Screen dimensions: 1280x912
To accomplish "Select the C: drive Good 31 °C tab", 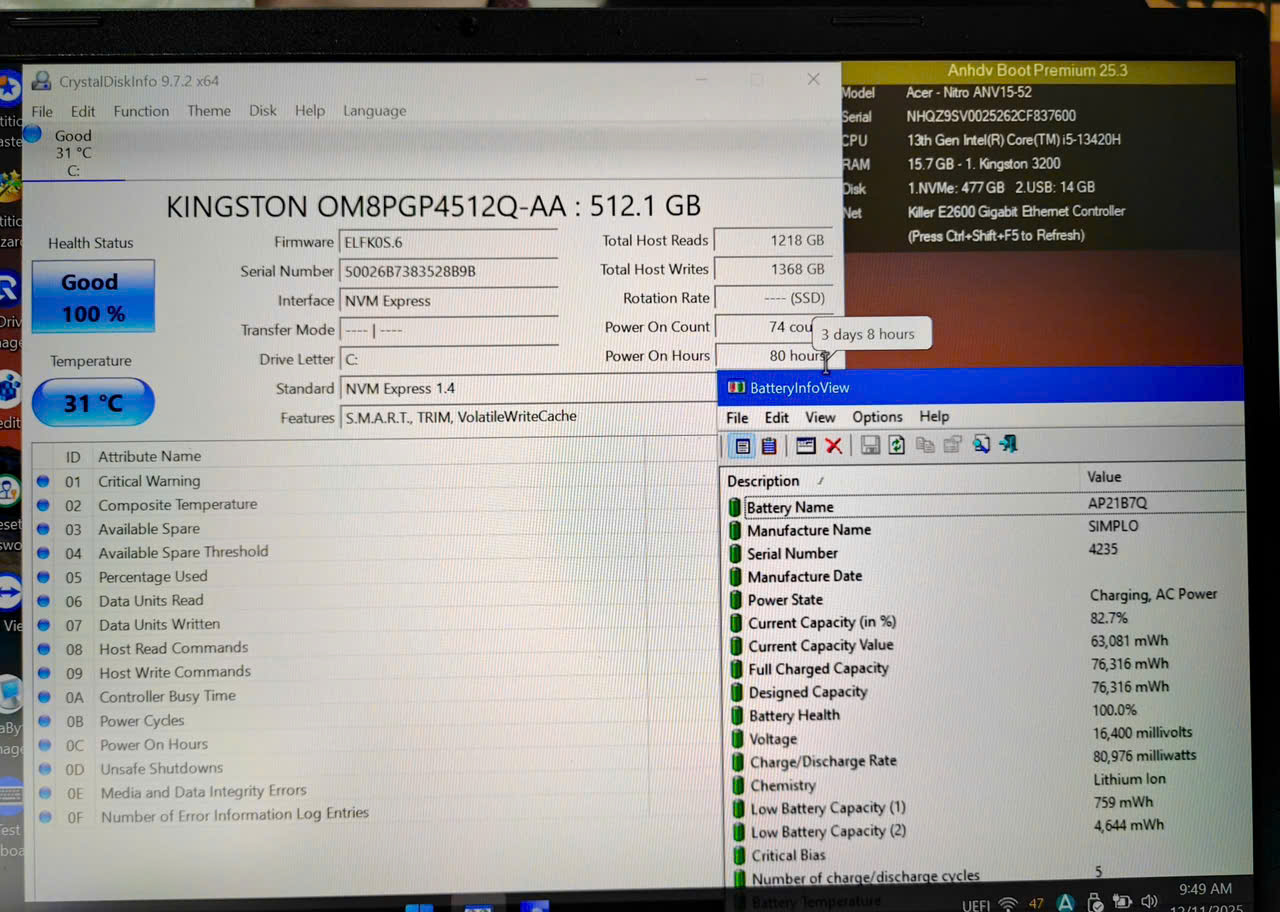I will coord(72,153).
